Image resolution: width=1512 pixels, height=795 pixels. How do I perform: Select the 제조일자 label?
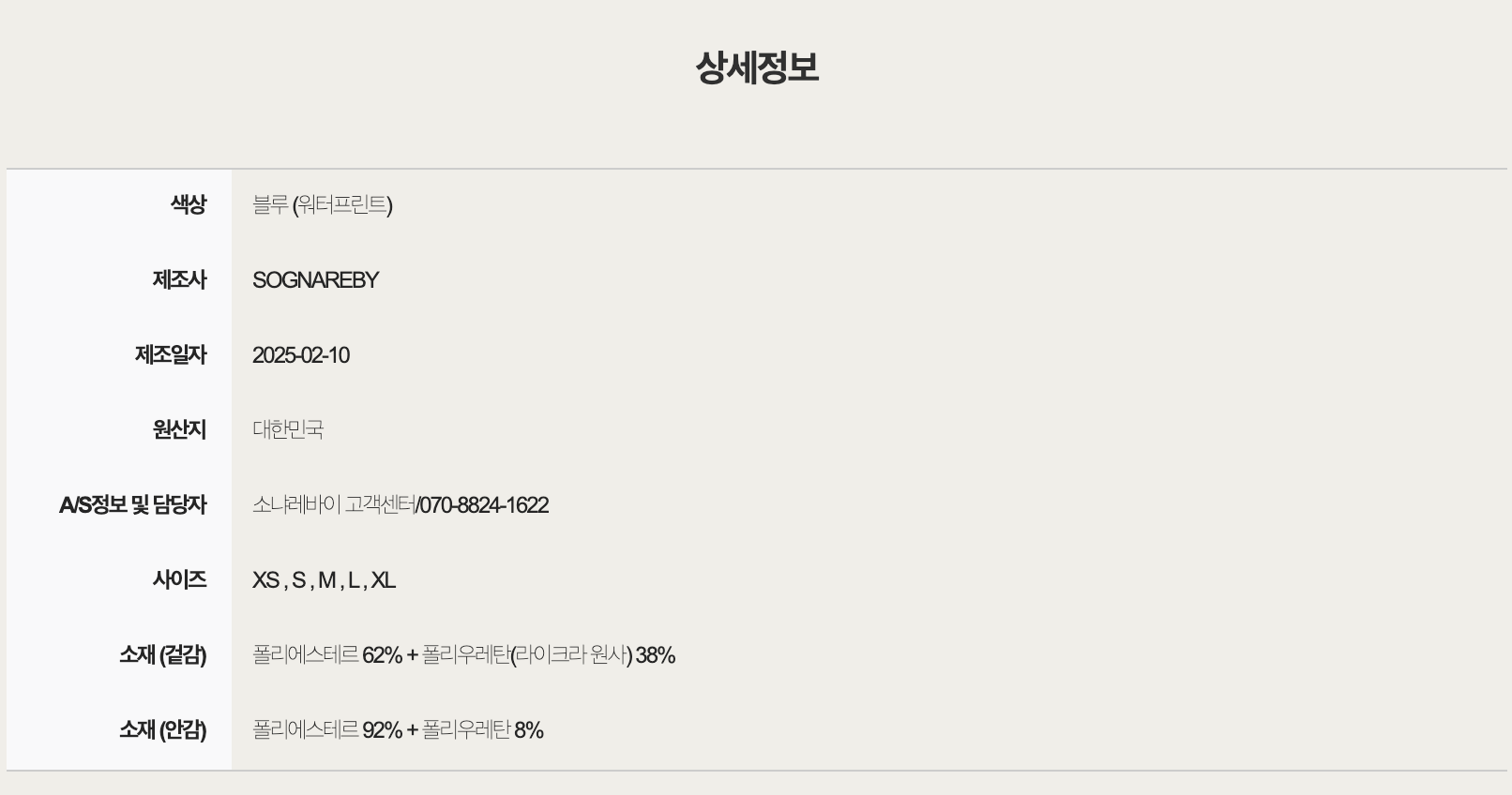click(x=171, y=354)
